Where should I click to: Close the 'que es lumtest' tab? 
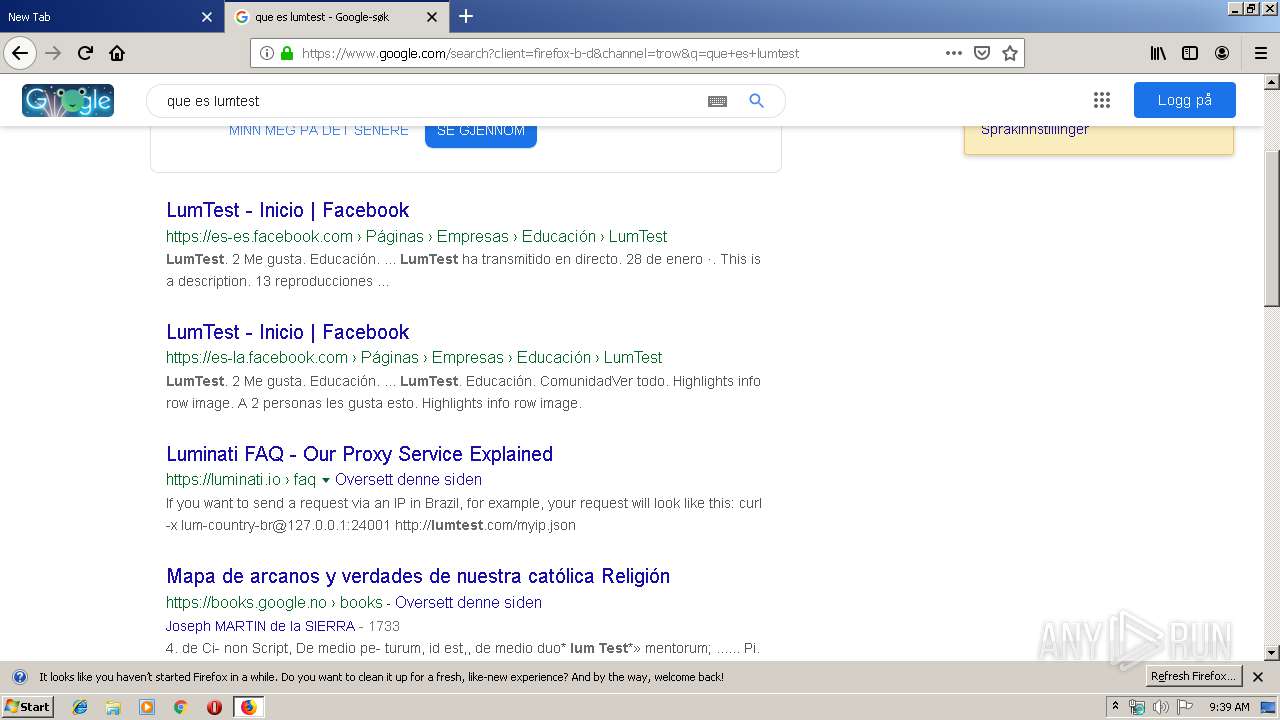point(432,17)
